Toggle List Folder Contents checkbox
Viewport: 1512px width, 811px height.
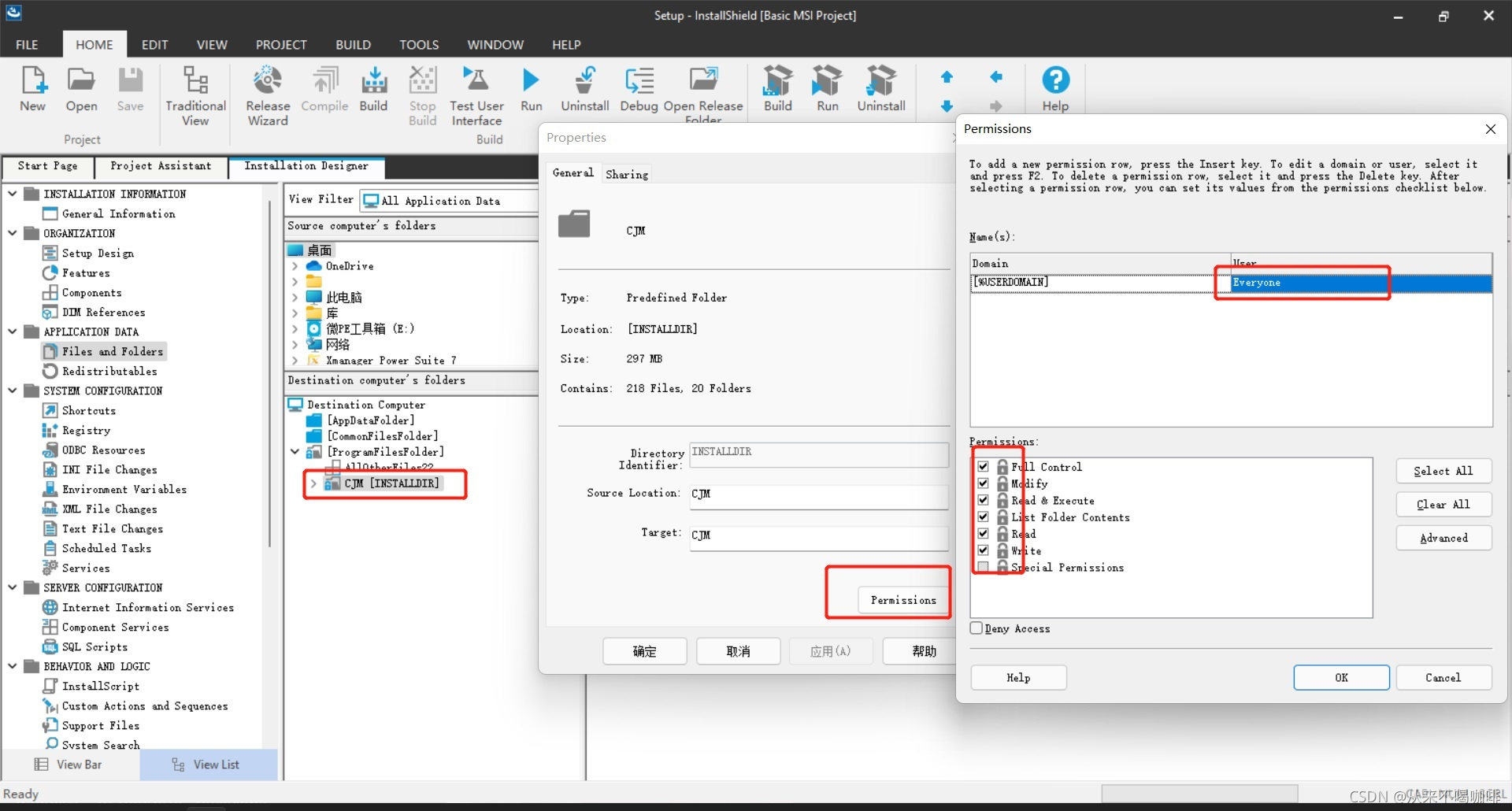pyautogui.click(x=983, y=517)
